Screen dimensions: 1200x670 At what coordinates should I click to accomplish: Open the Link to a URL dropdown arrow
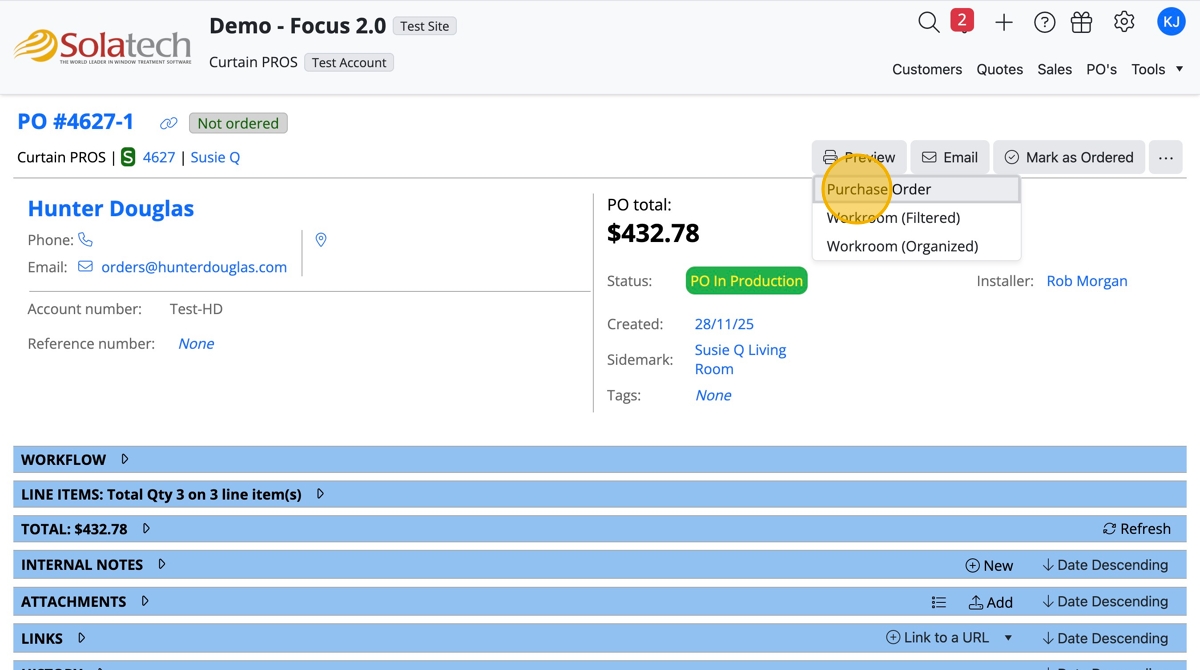1008,638
